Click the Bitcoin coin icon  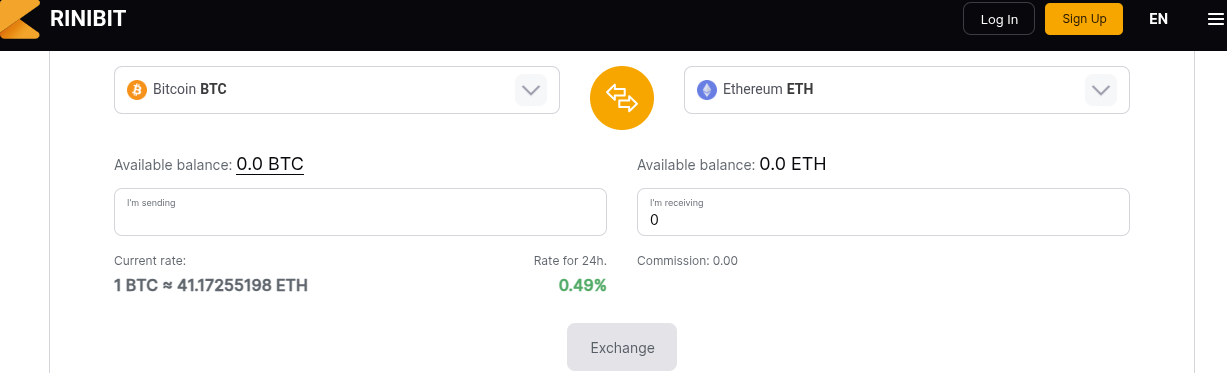point(137,90)
